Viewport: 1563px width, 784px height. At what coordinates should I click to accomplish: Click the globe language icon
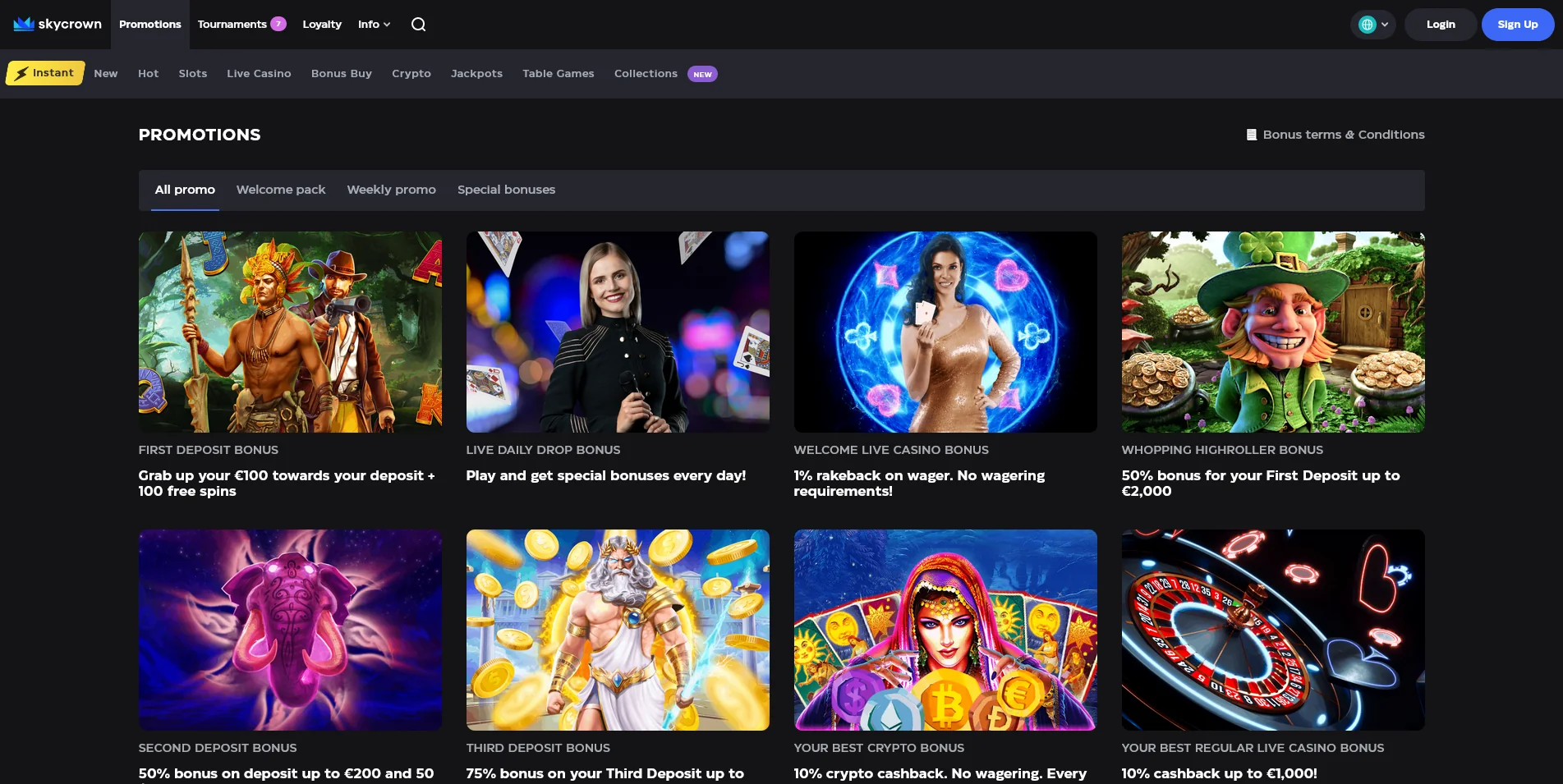click(x=1367, y=25)
